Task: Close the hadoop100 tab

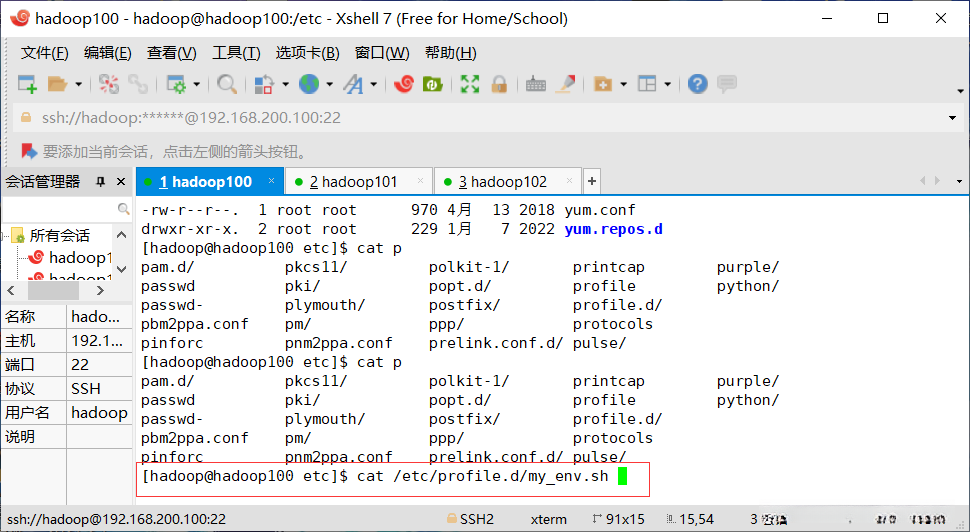Action: coord(271,181)
